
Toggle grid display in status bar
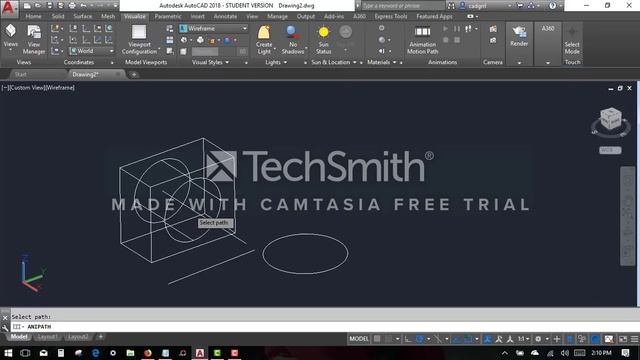click(x=377, y=339)
